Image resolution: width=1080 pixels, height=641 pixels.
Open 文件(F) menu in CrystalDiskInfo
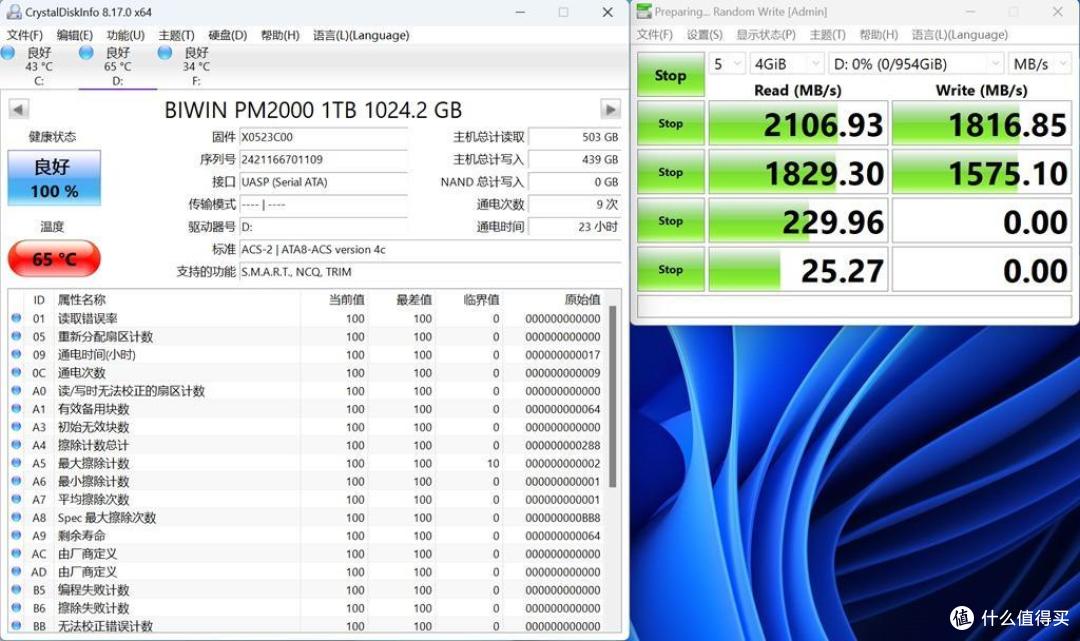pos(25,35)
